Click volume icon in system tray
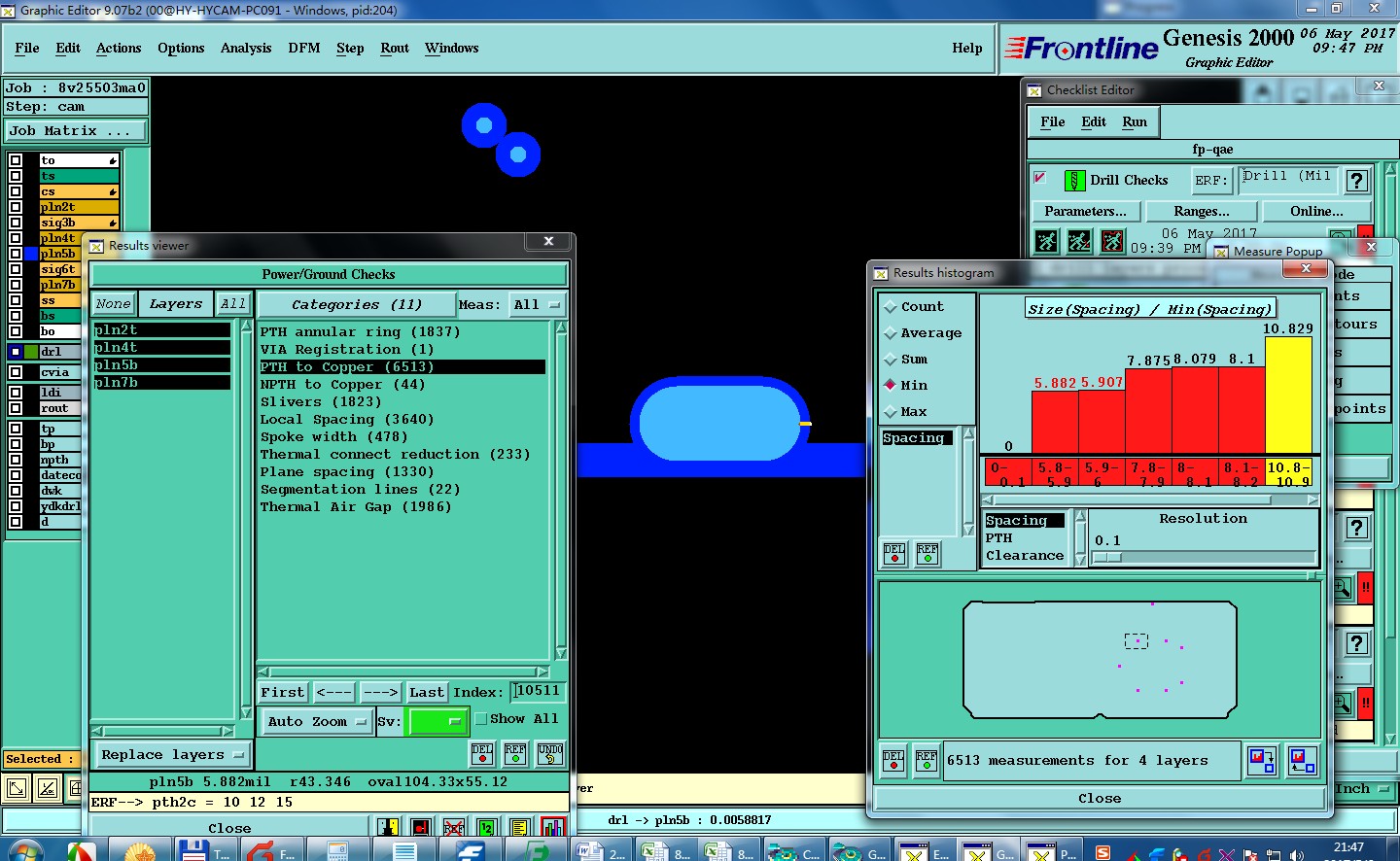The width and height of the screenshot is (1400, 861). tap(1297, 854)
